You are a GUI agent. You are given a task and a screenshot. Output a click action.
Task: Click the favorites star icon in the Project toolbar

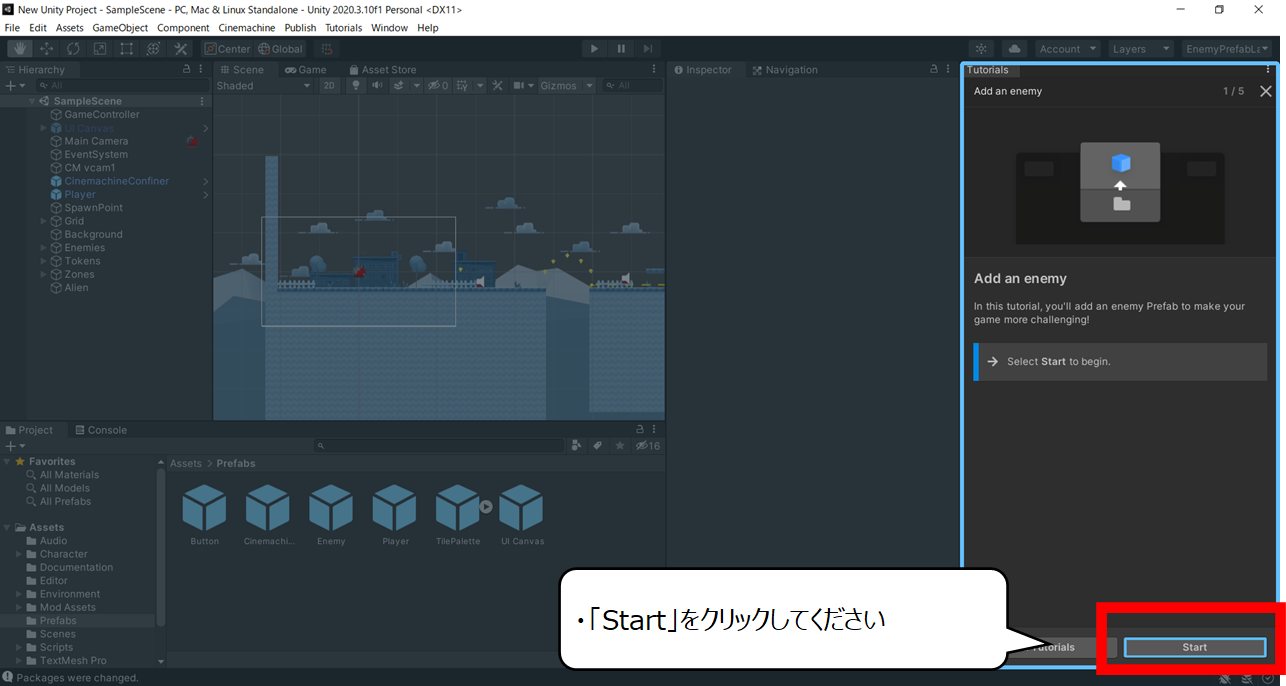point(620,446)
